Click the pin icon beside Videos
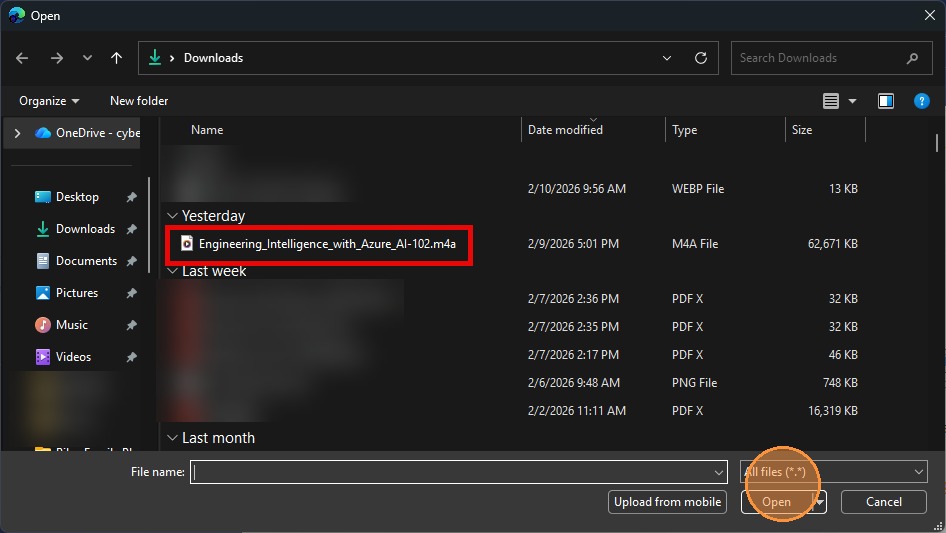The width and height of the screenshot is (946, 533). click(132, 357)
